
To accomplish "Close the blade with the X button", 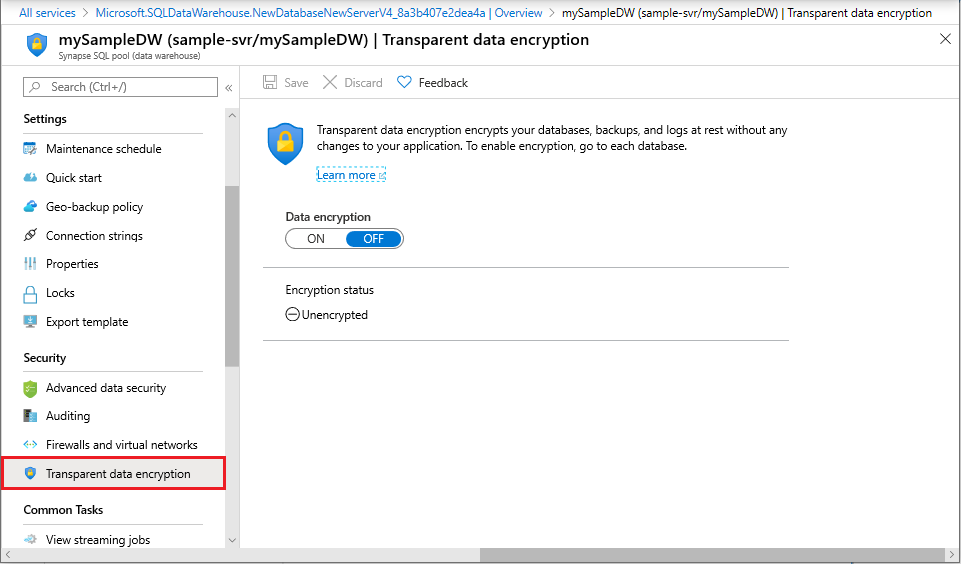I will point(946,39).
